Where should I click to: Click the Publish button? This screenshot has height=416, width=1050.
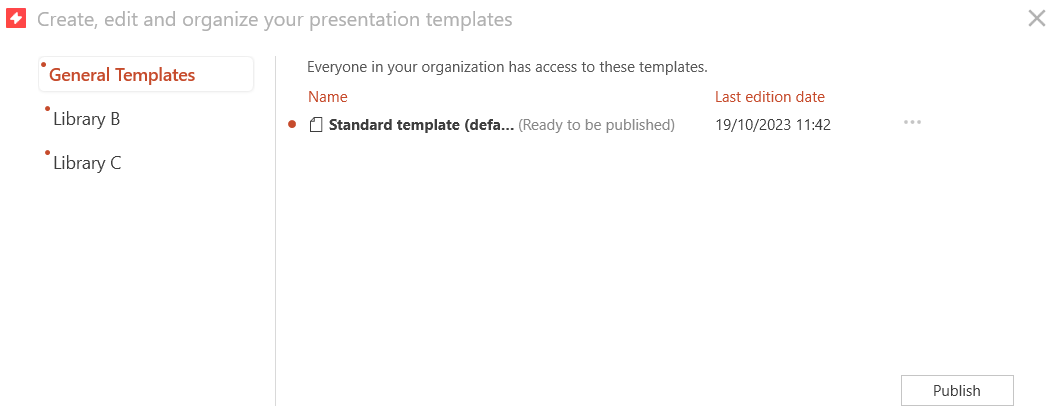(x=957, y=391)
